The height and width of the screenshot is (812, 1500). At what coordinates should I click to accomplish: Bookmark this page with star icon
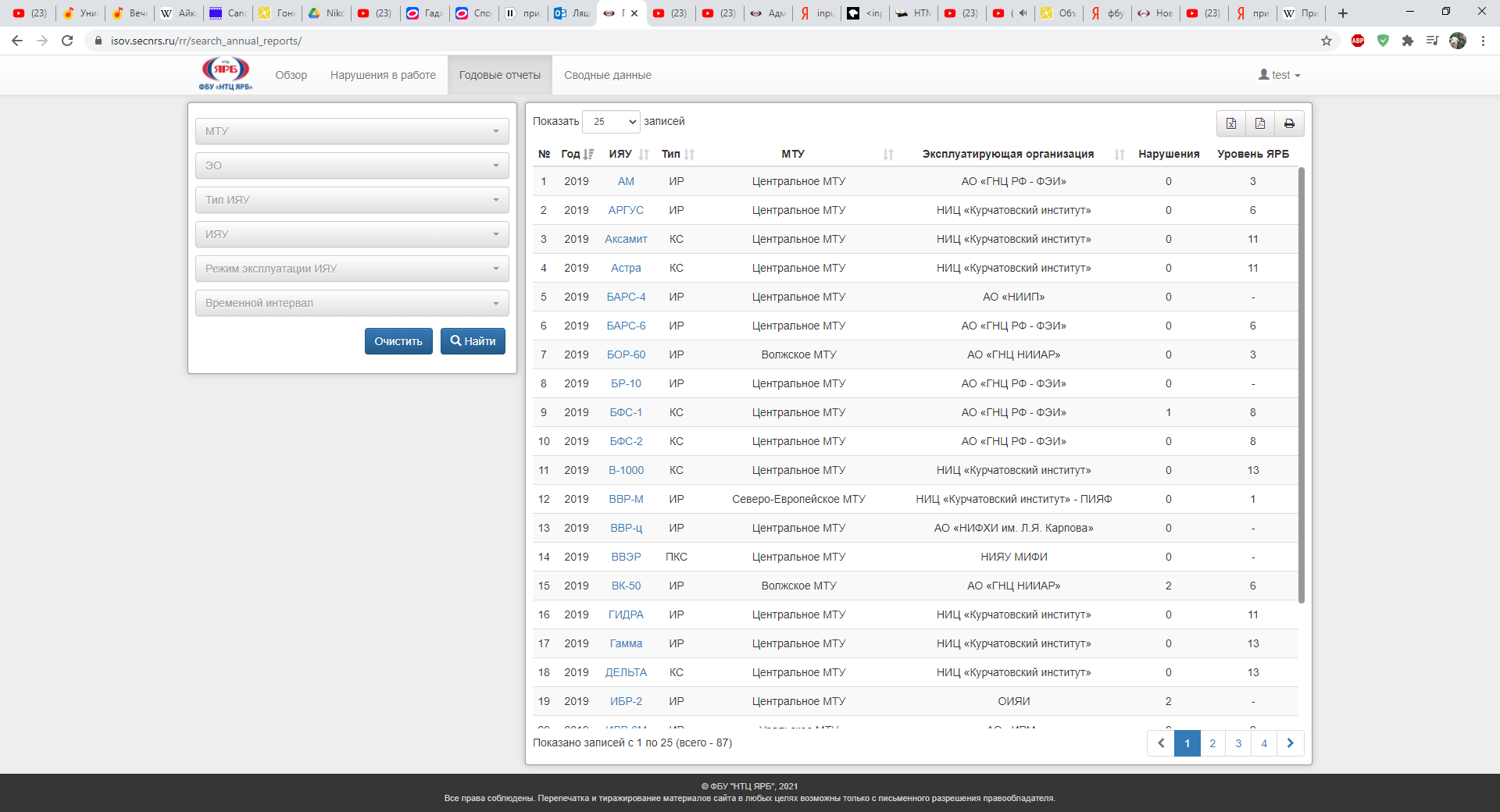click(x=1327, y=41)
